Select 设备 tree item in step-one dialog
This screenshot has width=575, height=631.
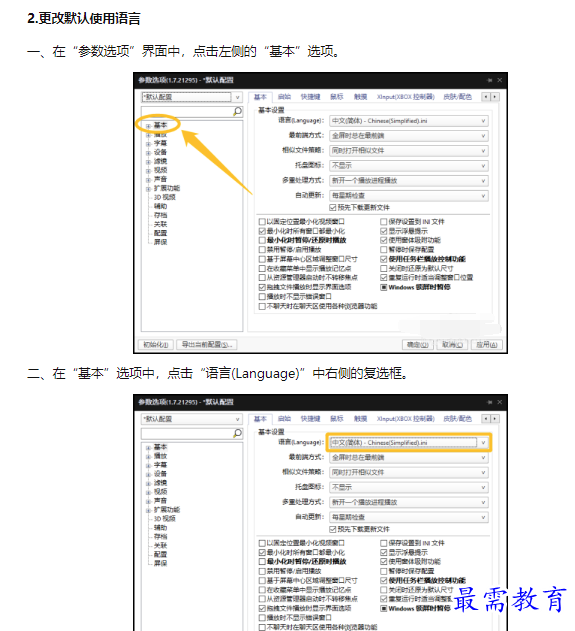point(160,152)
